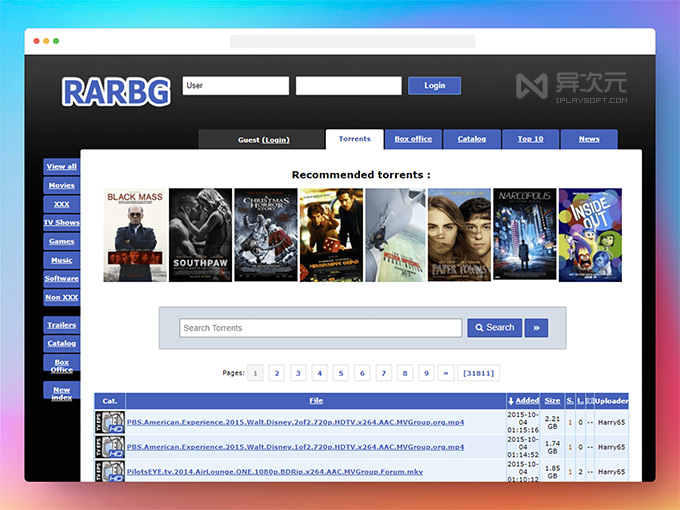Sort torrents by the Added column
Screen dimensions: 680x510
click(524, 400)
